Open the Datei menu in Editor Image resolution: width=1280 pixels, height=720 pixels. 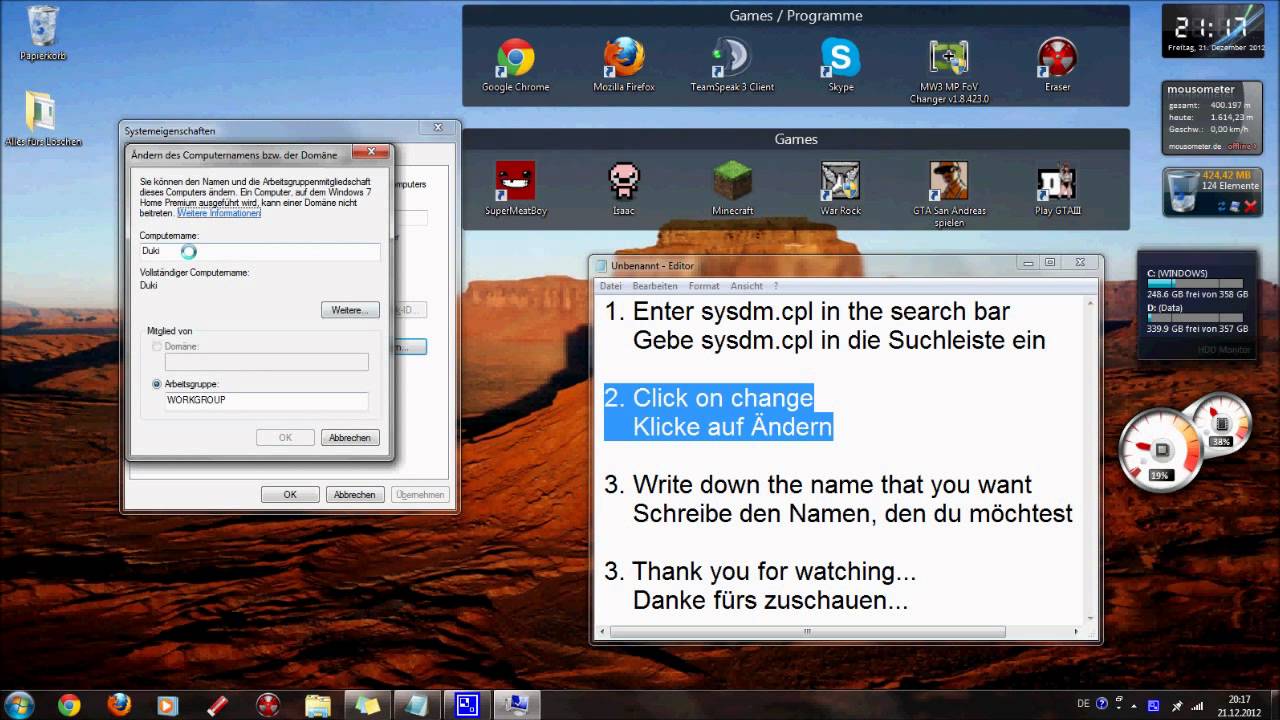point(610,286)
